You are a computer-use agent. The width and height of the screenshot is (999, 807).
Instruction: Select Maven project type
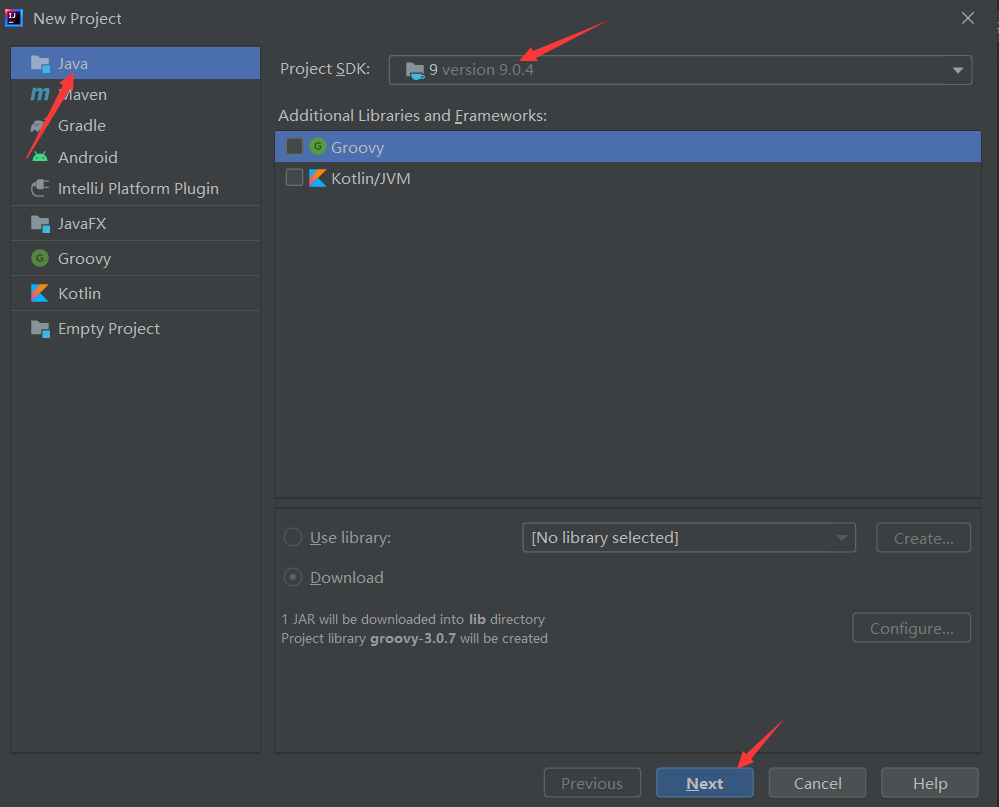135,94
